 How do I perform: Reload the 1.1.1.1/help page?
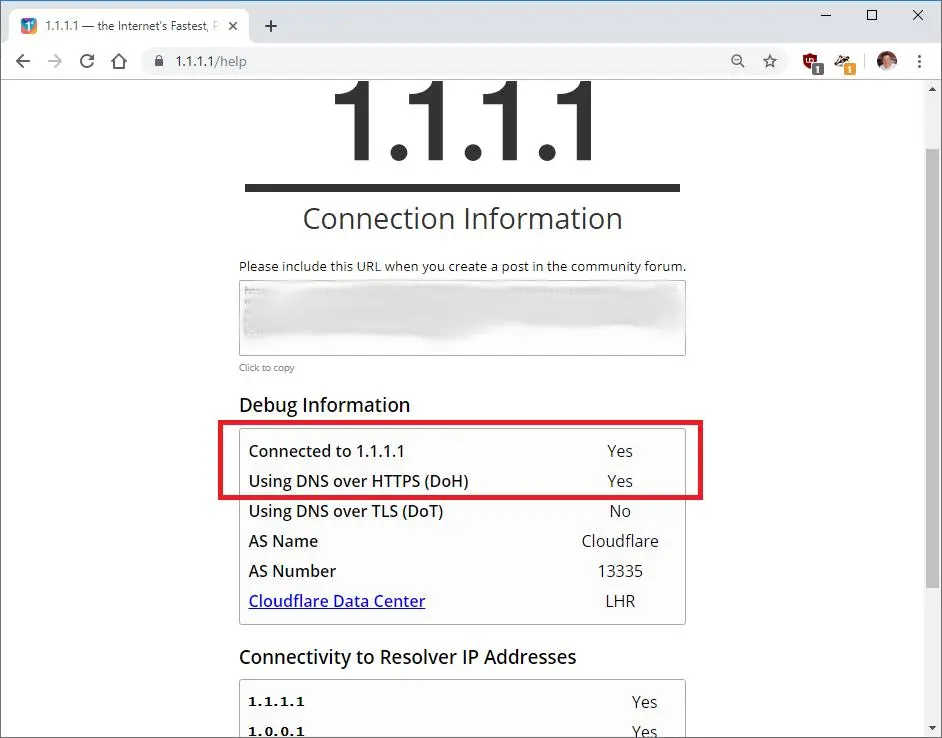click(87, 61)
